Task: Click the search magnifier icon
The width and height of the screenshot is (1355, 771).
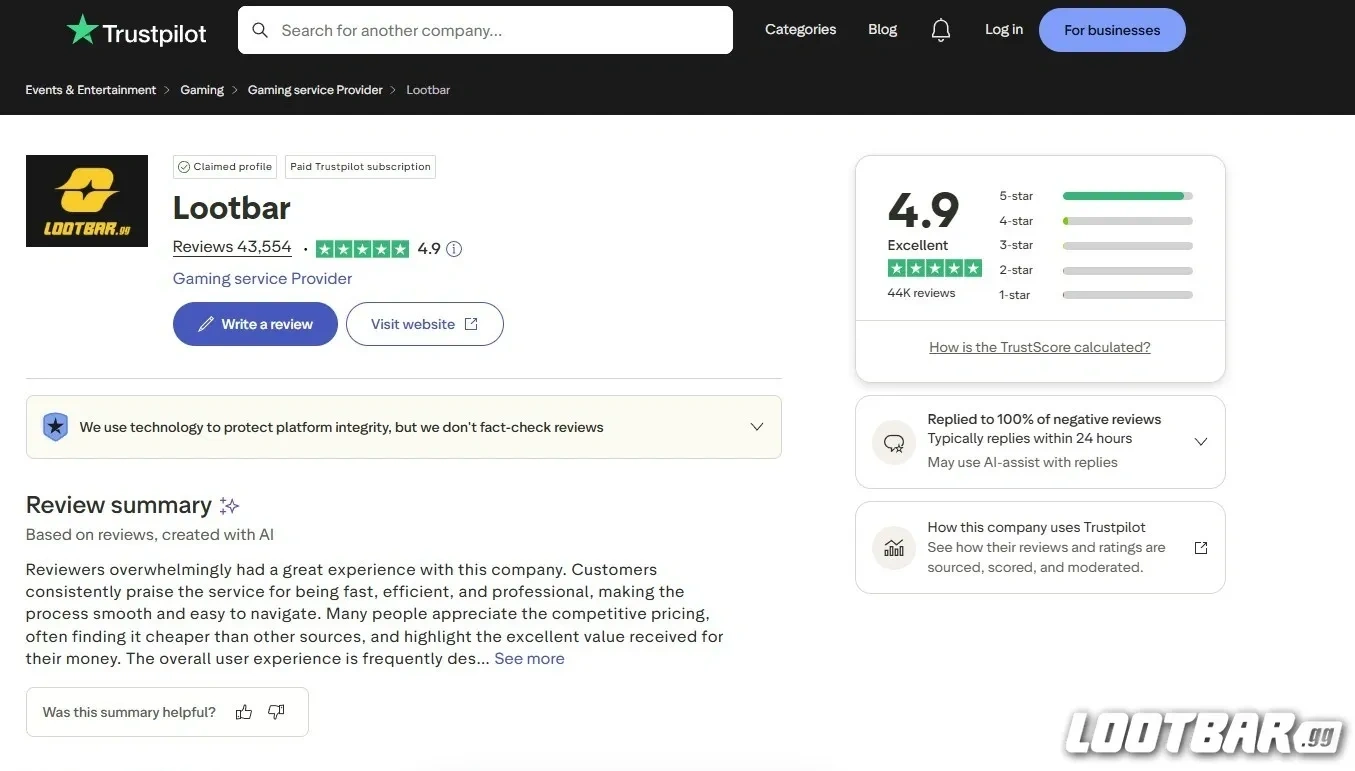Action: pos(260,30)
